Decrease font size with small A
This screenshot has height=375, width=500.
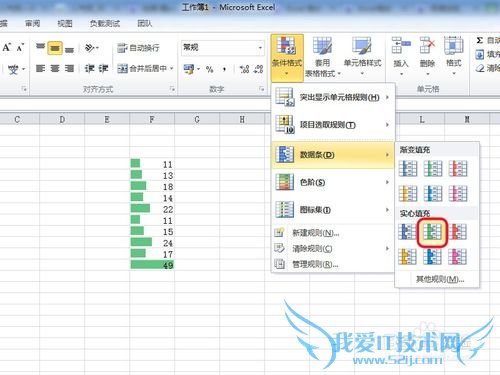click(20, 47)
